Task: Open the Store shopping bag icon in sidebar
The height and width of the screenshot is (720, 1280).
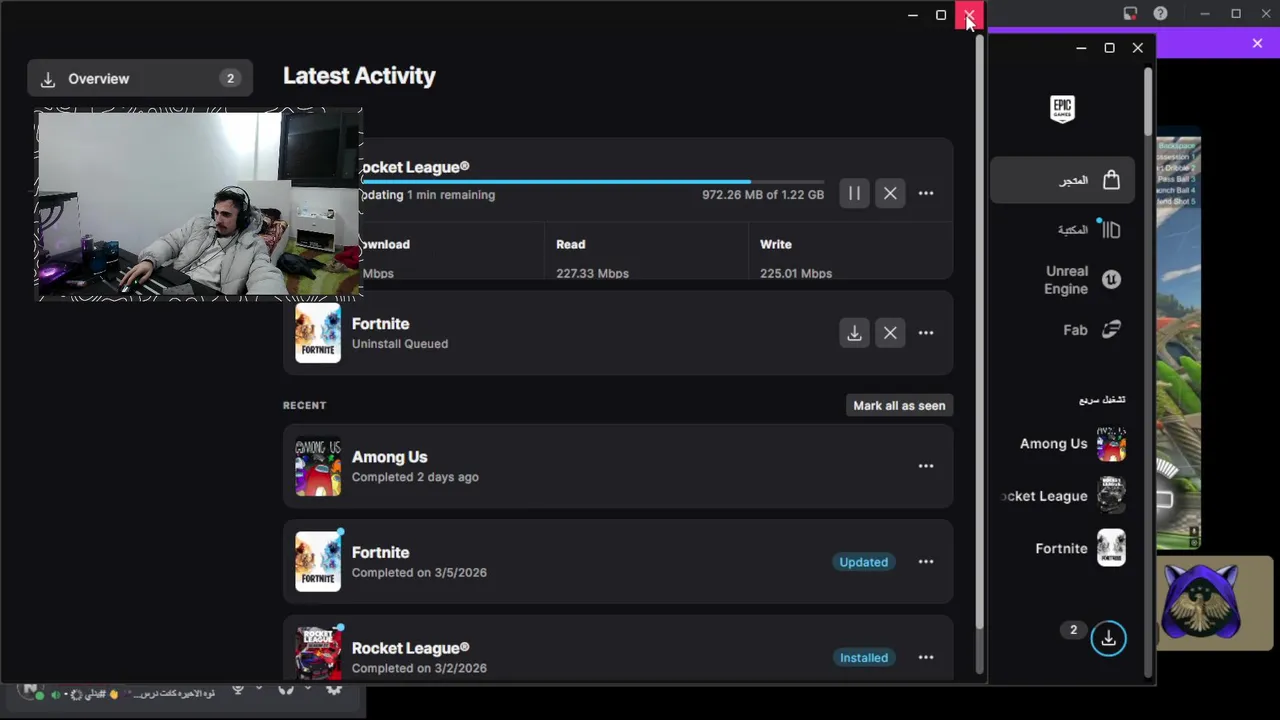Action: tap(1111, 180)
